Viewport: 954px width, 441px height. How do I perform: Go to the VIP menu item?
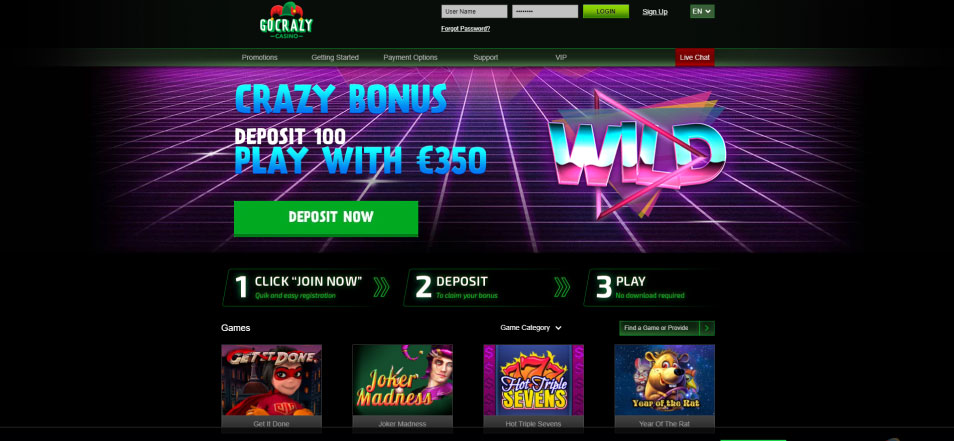click(x=561, y=58)
